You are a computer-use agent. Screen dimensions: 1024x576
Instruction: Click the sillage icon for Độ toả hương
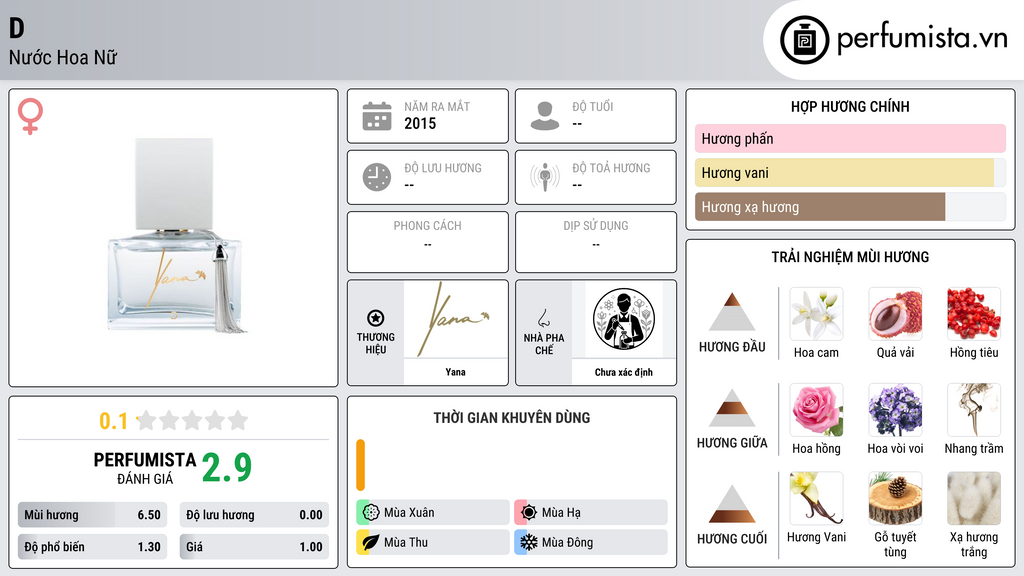point(545,177)
